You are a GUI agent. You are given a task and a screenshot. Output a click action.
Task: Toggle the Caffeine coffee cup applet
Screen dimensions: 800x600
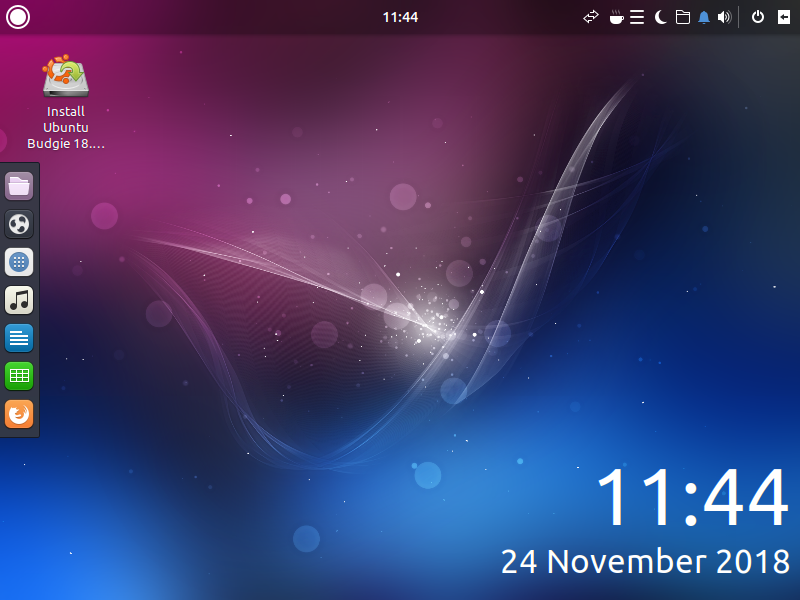(616, 17)
